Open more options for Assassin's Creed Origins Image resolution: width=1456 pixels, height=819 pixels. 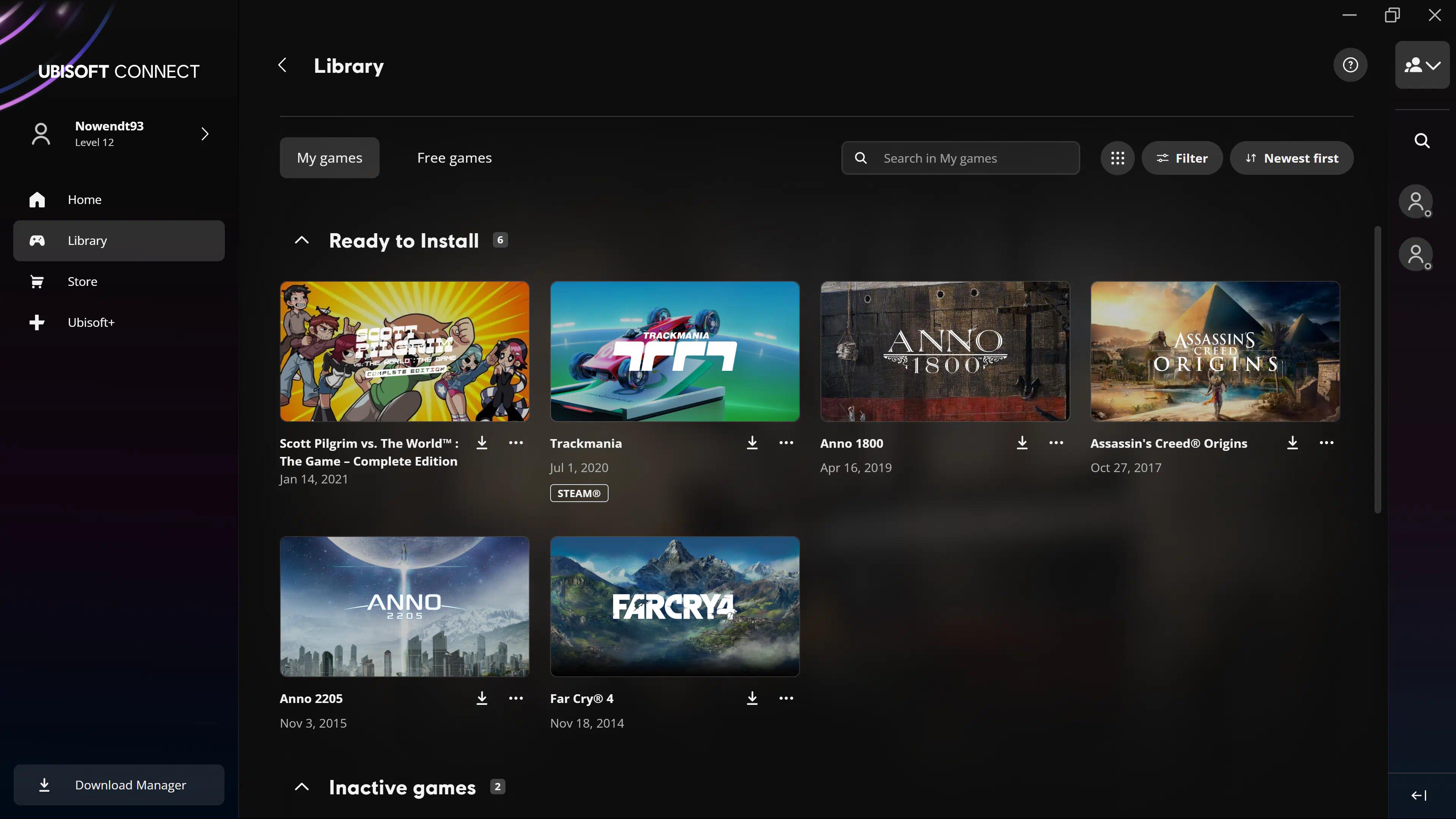[x=1326, y=442]
